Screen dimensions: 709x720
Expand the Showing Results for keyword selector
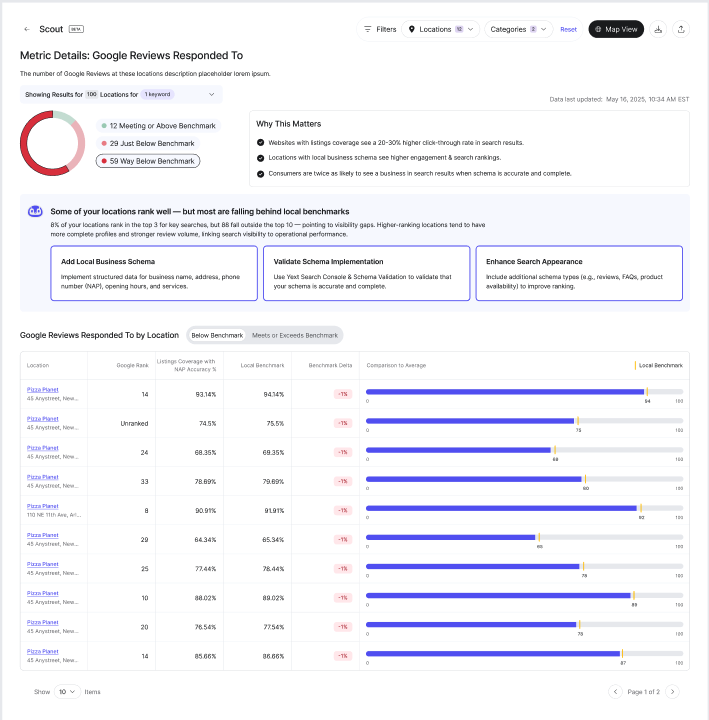(120, 94)
